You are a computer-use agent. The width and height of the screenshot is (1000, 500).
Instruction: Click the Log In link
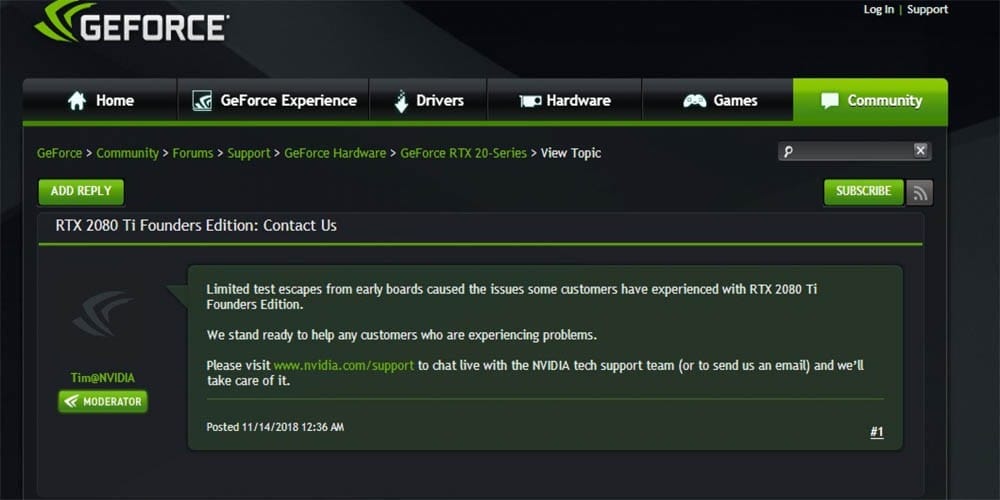point(878,10)
